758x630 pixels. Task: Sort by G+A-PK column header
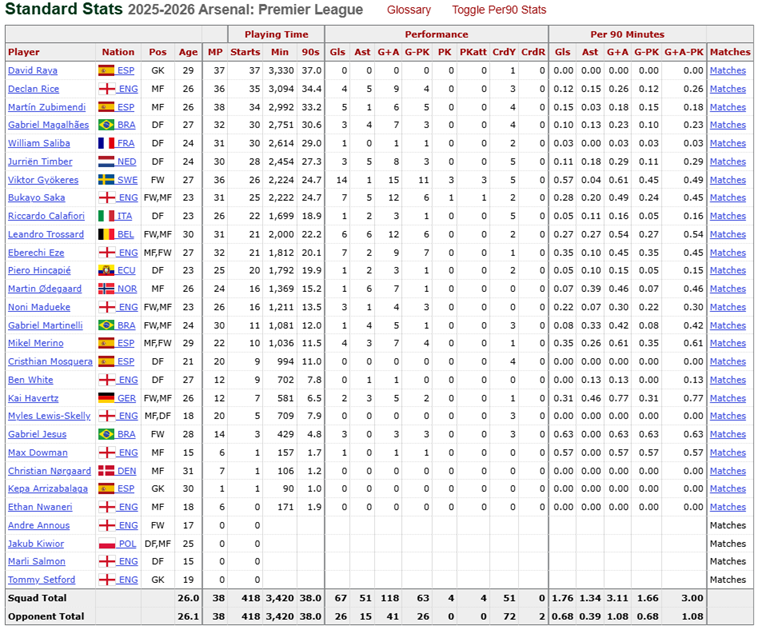(x=684, y=52)
